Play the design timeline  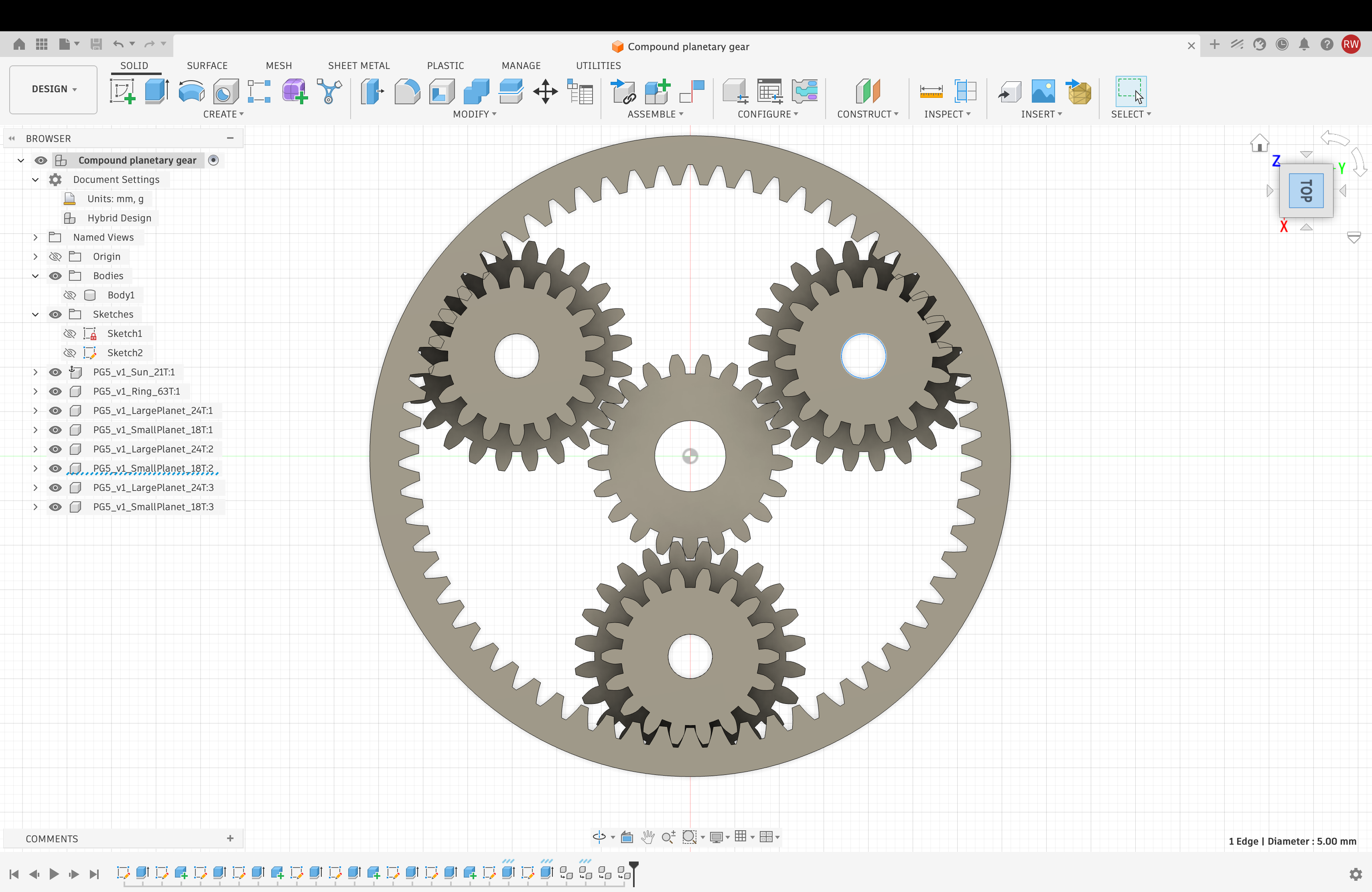pyautogui.click(x=54, y=874)
